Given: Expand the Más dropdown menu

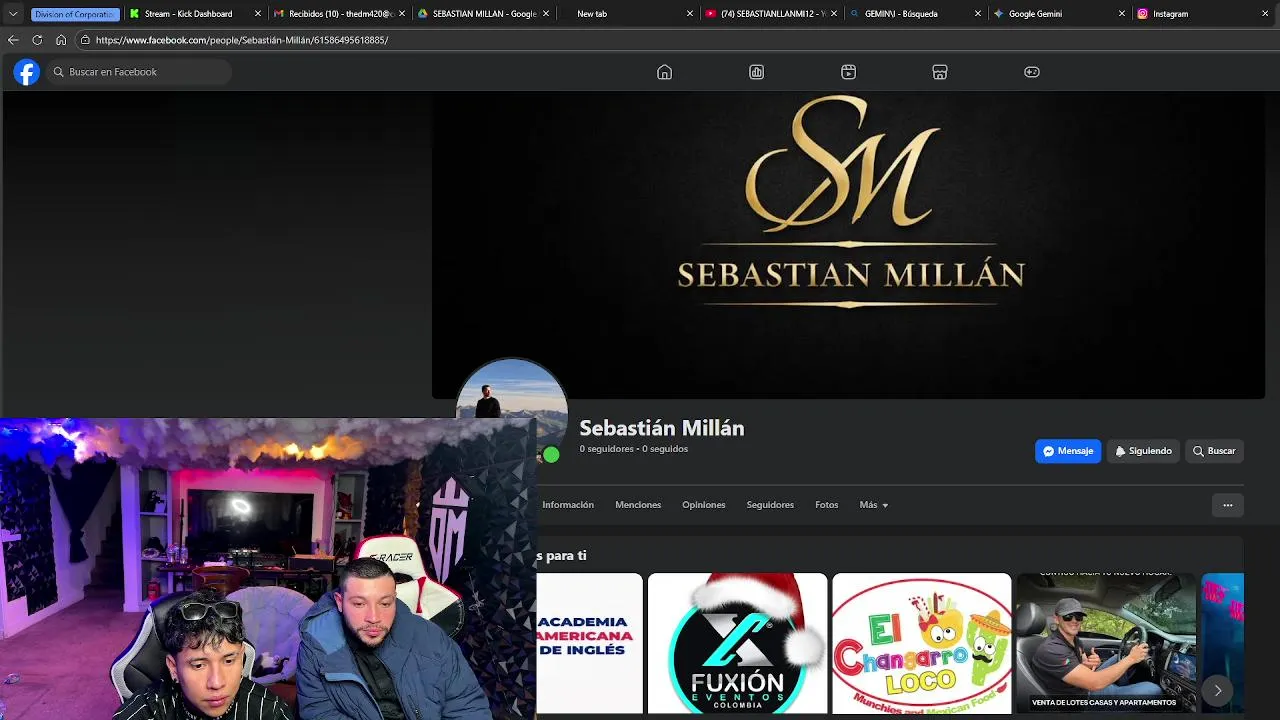Looking at the screenshot, I should [x=873, y=505].
